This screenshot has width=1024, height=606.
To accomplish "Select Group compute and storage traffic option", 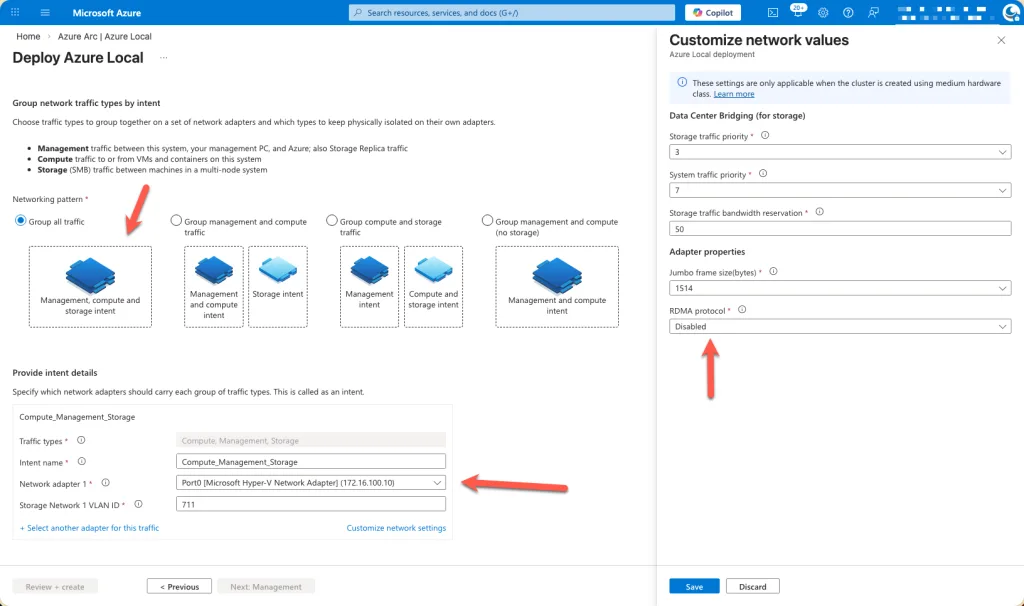I will pyautogui.click(x=332, y=221).
